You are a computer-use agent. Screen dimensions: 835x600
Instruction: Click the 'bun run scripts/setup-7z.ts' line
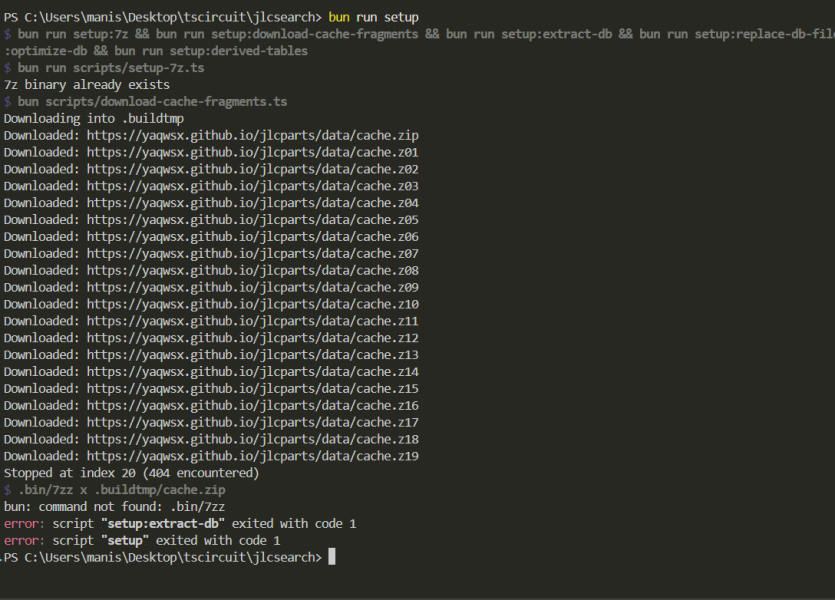pos(110,68)
